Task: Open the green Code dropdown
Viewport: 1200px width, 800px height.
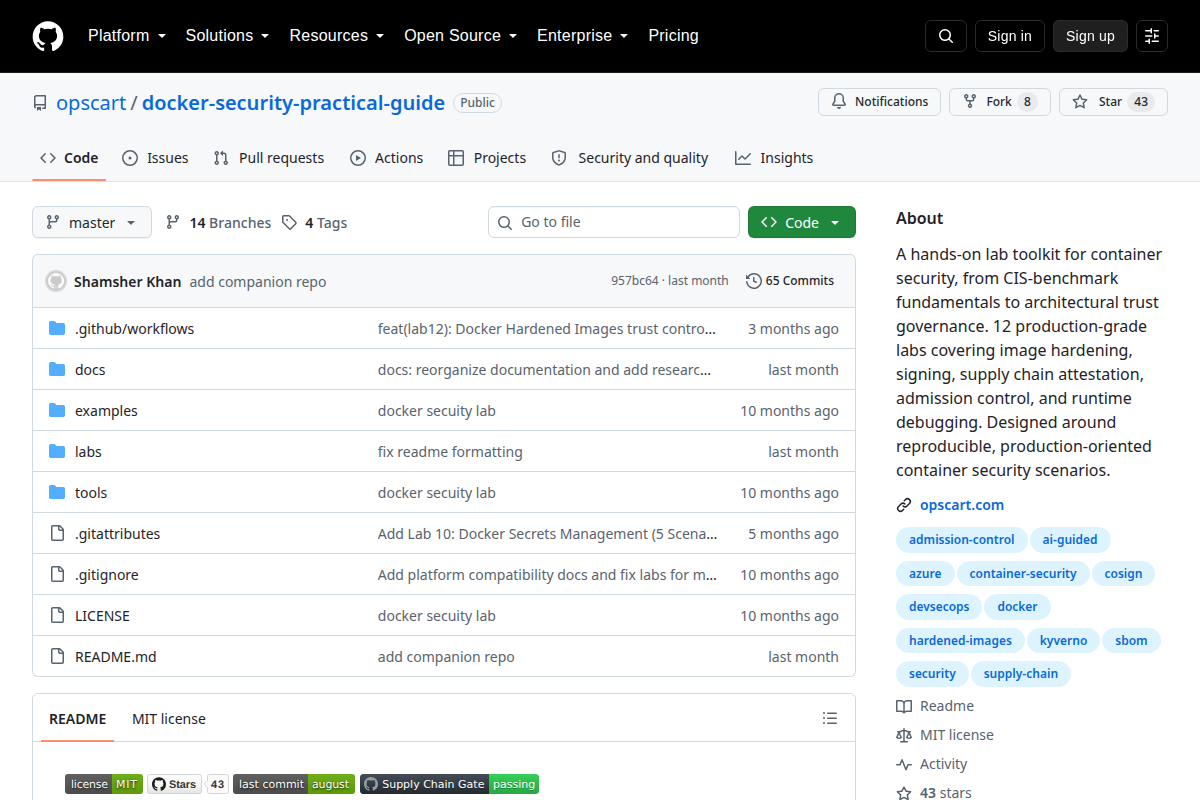Action: [802, 222]
